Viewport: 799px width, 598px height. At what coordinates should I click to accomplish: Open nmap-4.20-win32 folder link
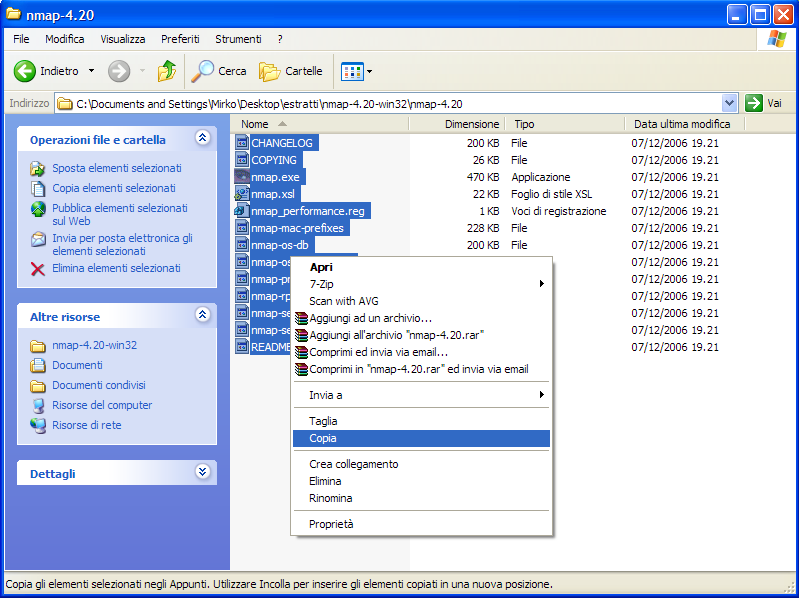point(94,345)
